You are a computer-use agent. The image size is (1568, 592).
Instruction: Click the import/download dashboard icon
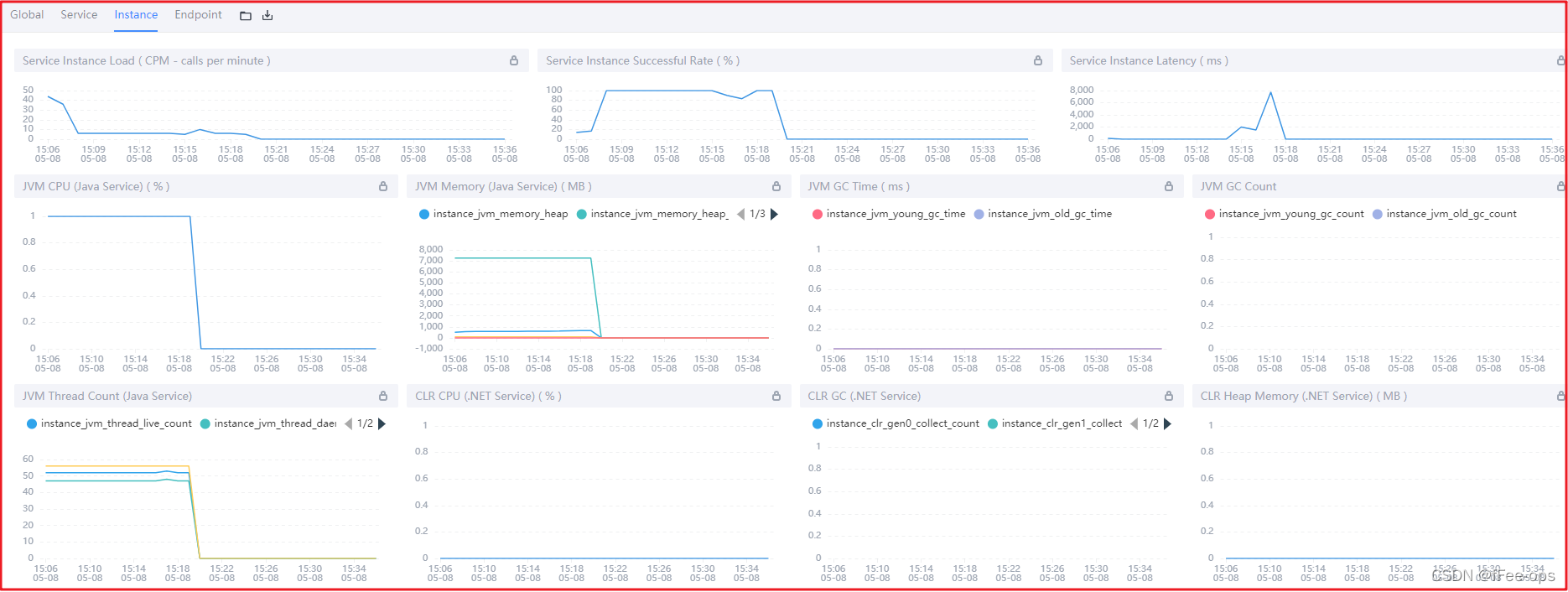(x=267, y=16)
